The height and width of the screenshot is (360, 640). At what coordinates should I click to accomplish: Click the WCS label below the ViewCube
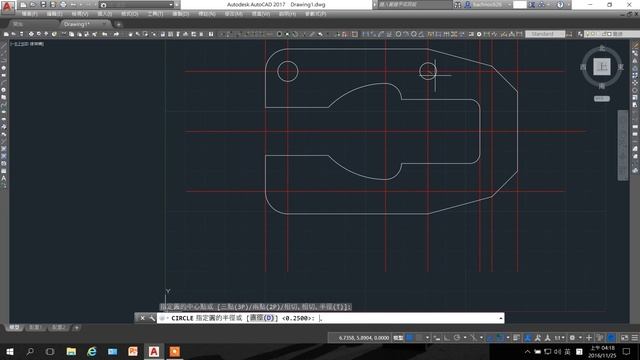602,99
